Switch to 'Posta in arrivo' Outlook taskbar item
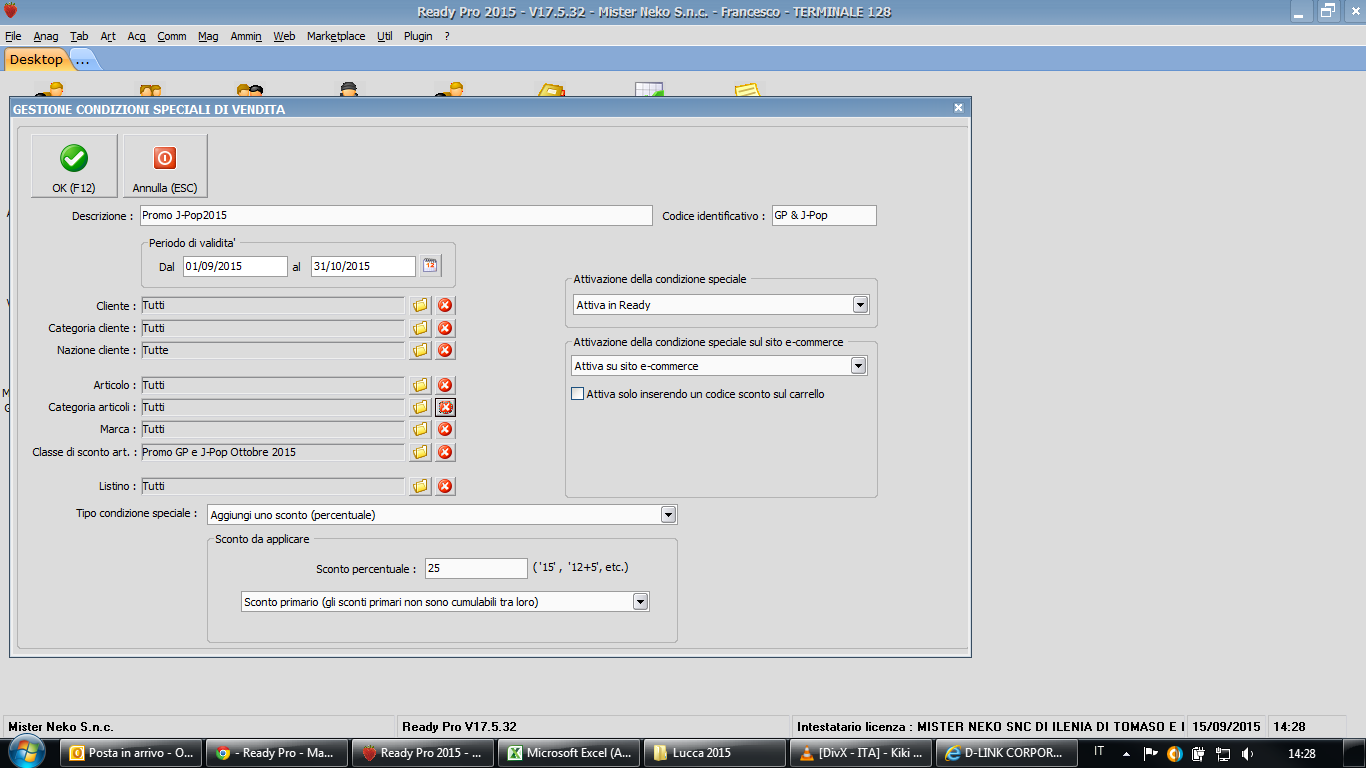The height and width of the screenshot is (768, 1366). [132, 753]
